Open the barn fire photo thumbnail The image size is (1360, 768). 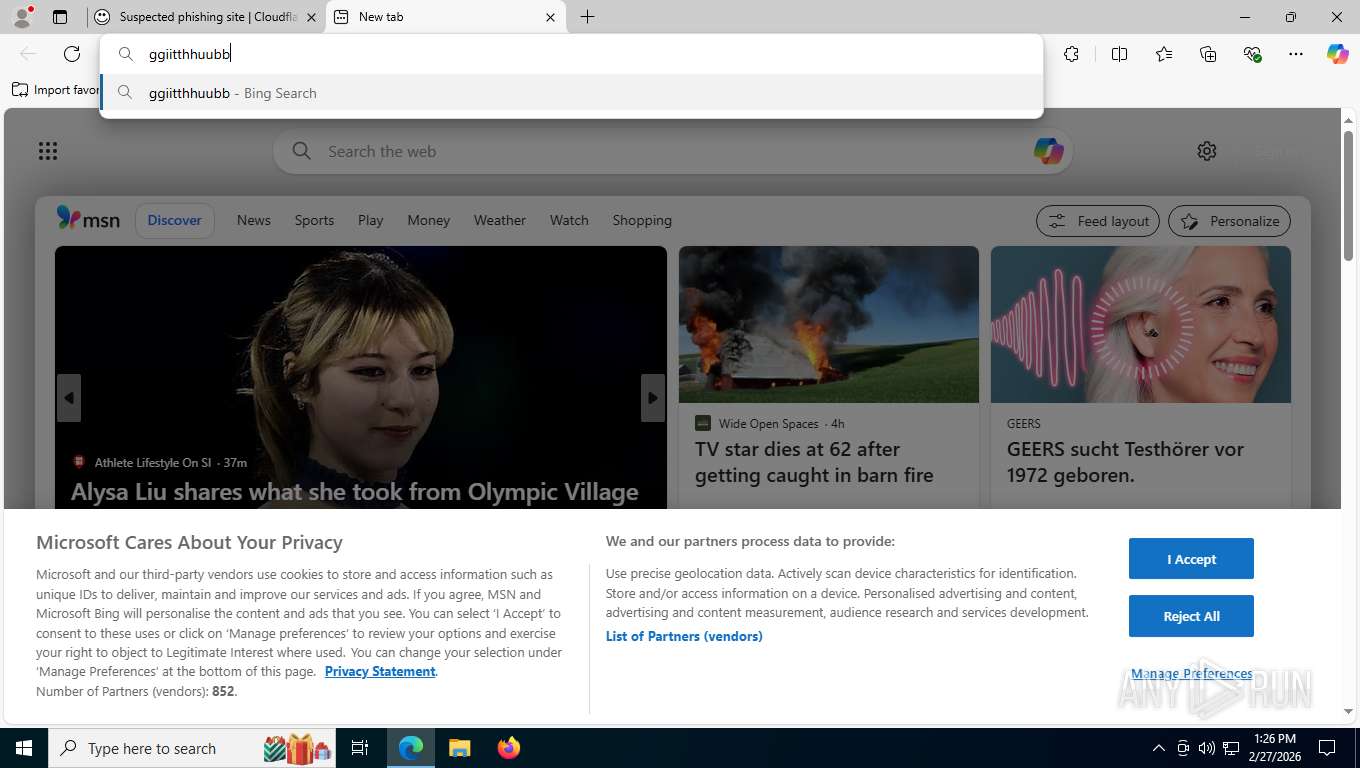[x=829, y=325]
